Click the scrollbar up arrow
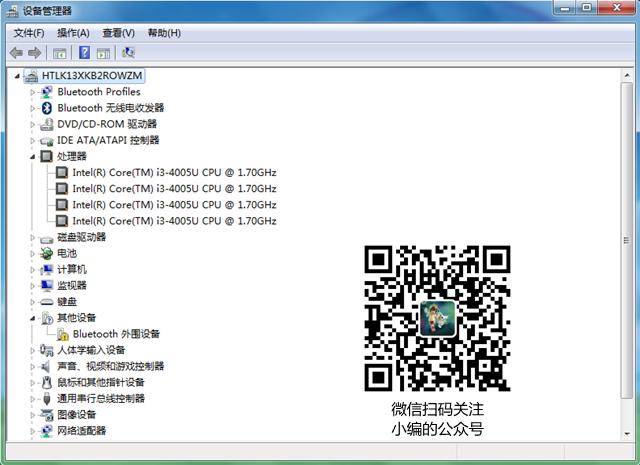Image resolution: width=640 pixels, height=465 pixels. click(627, 76)
